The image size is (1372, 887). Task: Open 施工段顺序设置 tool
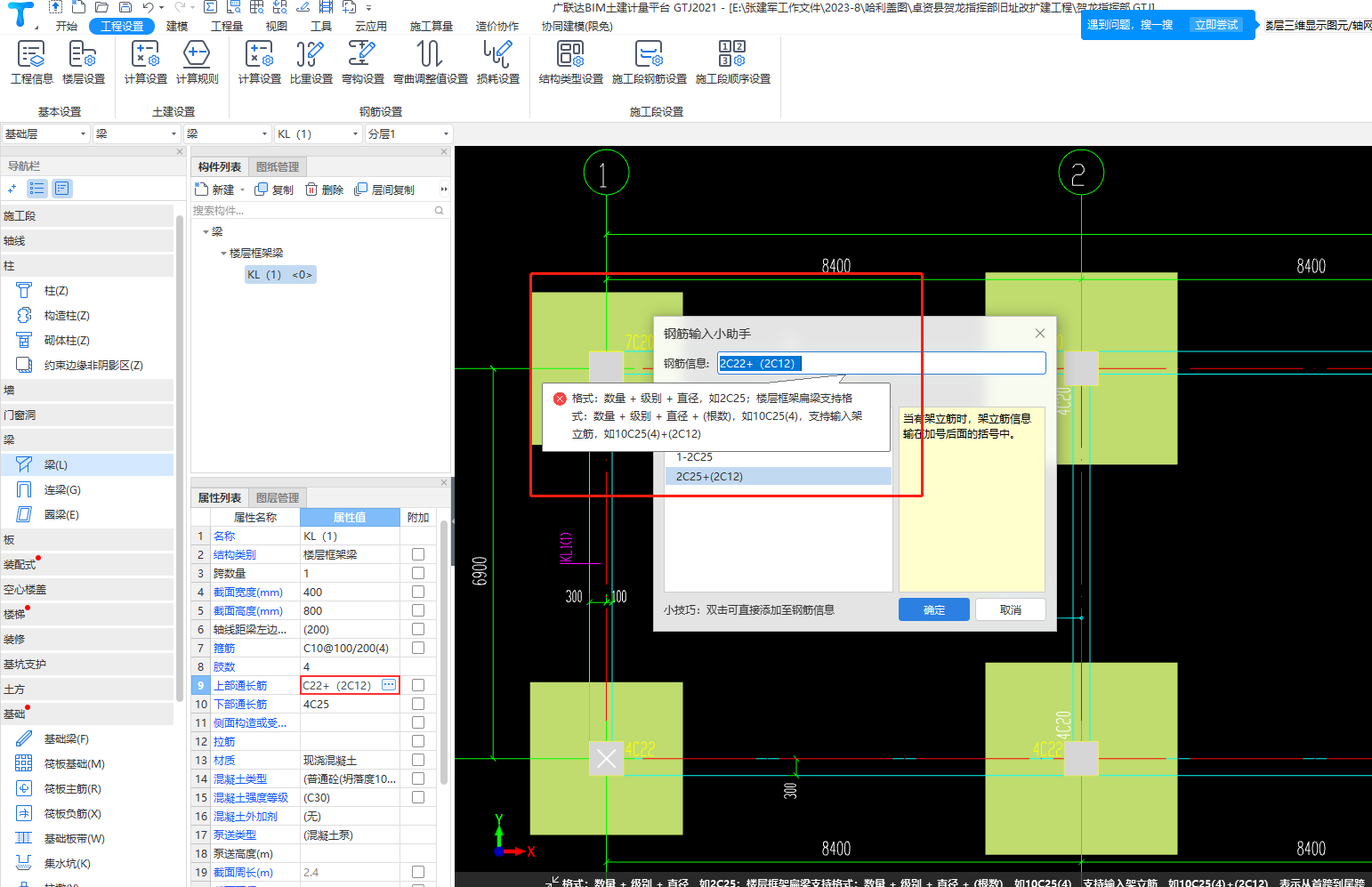coord(733,62)
